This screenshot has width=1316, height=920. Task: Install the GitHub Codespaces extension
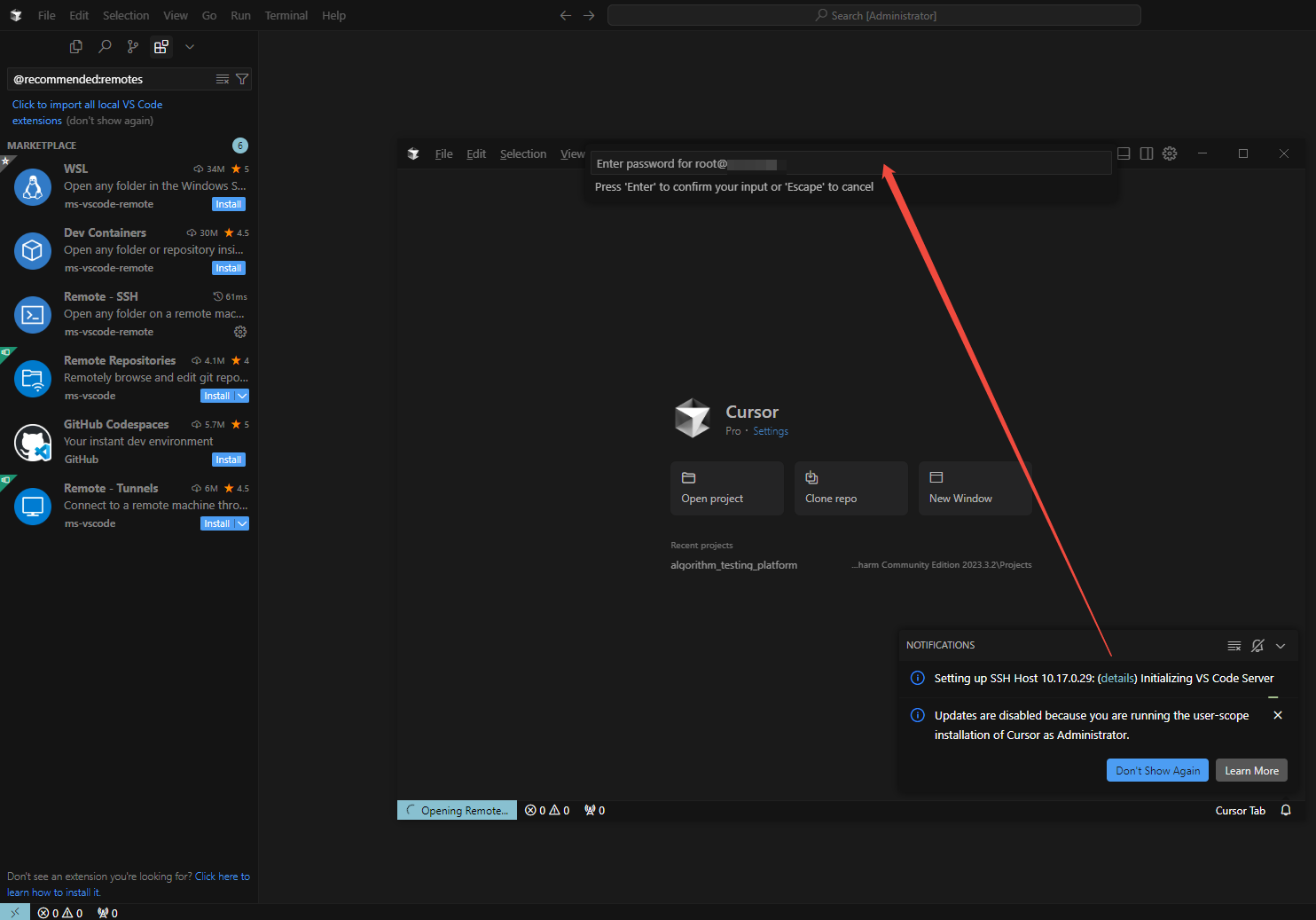pyautogui.click(x=229, y=460)
